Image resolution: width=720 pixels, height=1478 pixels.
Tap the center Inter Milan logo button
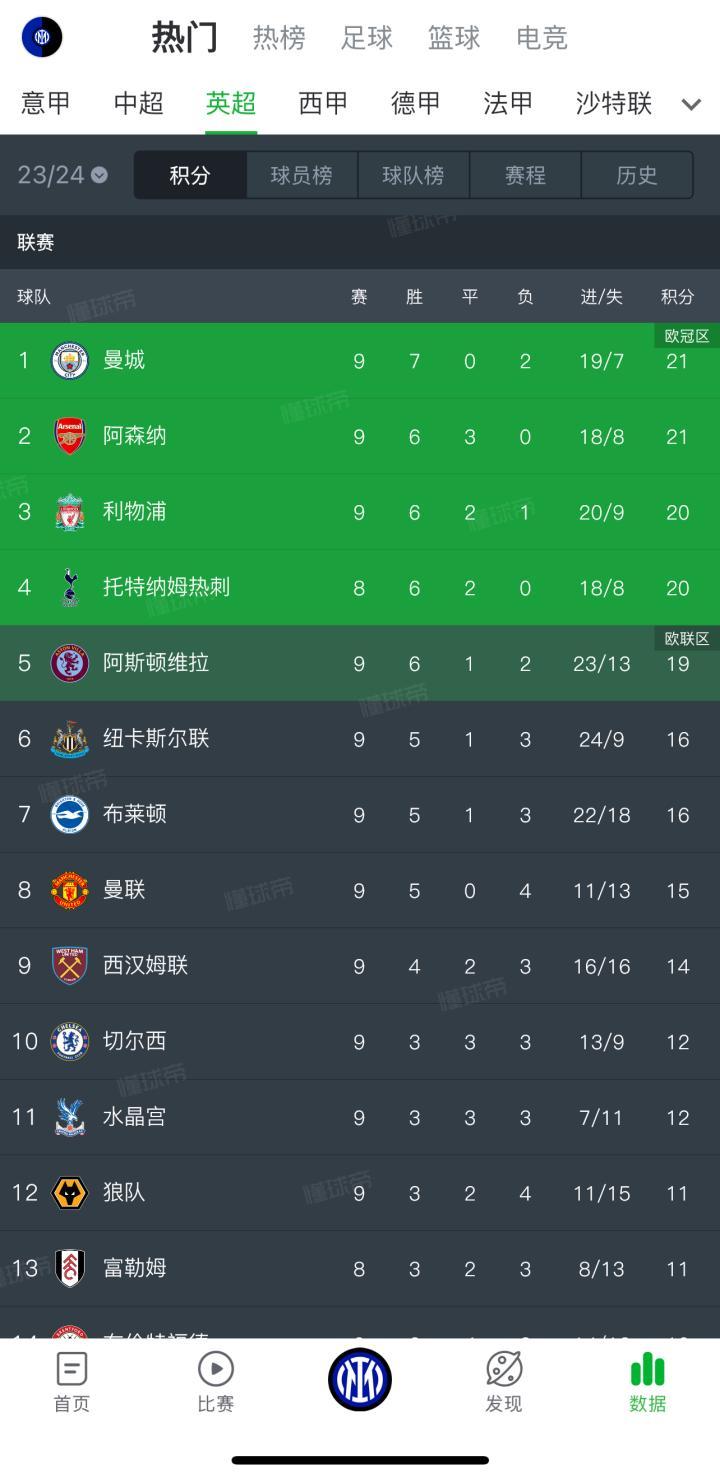point(360,1380)
